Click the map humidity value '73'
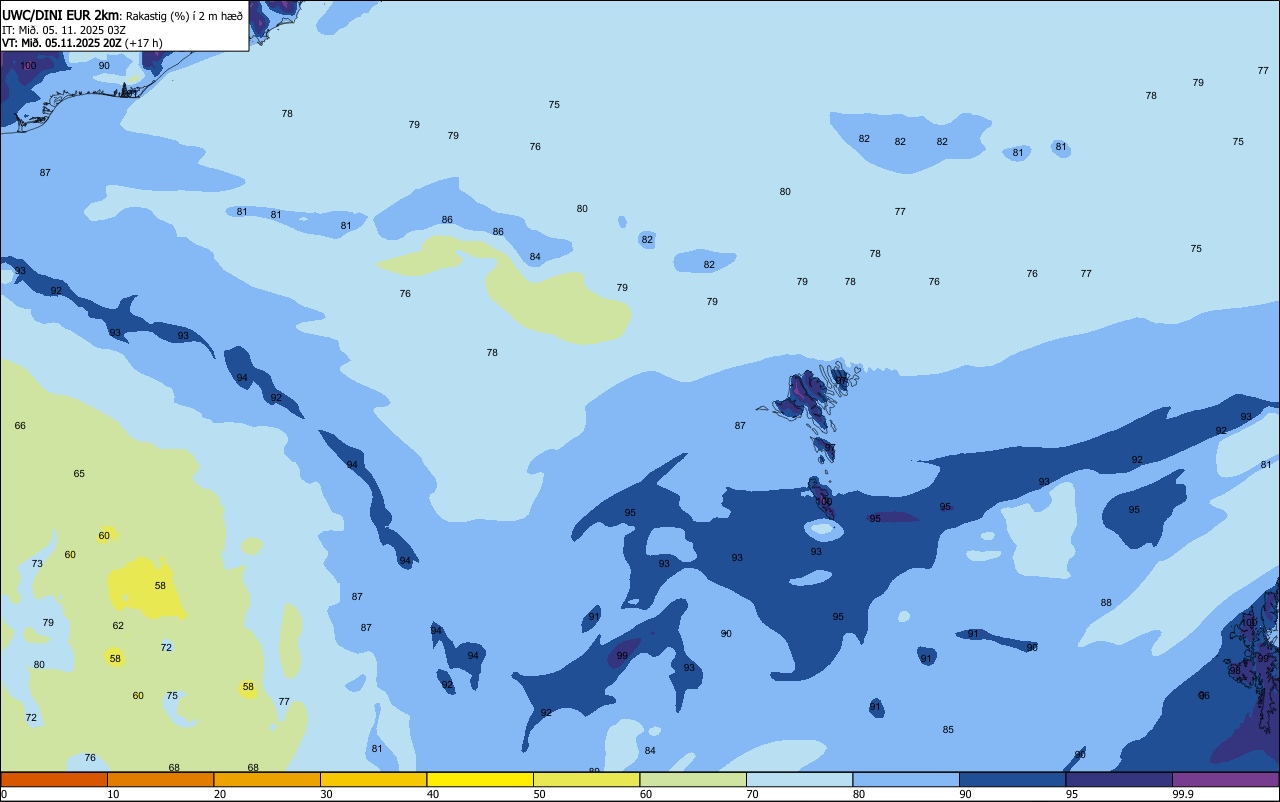 pos(37,564)
